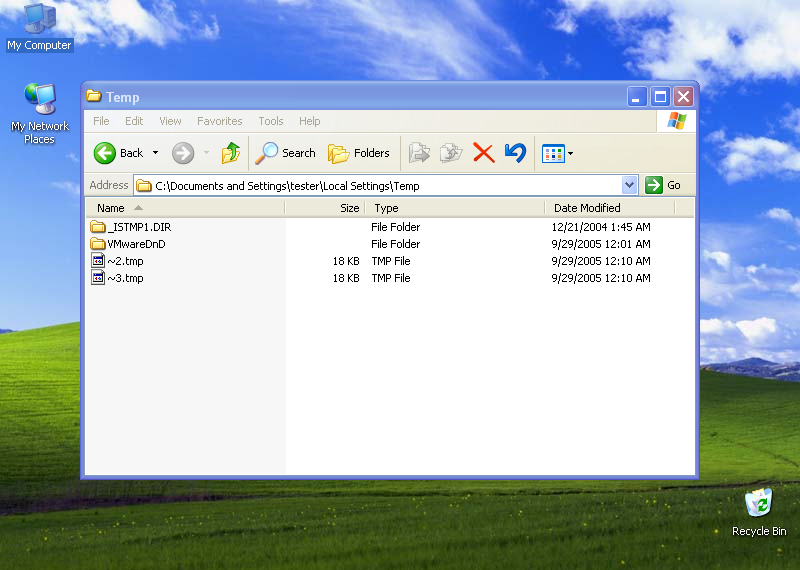Toggle the Folders pane
800x570 pixels.
[x=359, y=153]
